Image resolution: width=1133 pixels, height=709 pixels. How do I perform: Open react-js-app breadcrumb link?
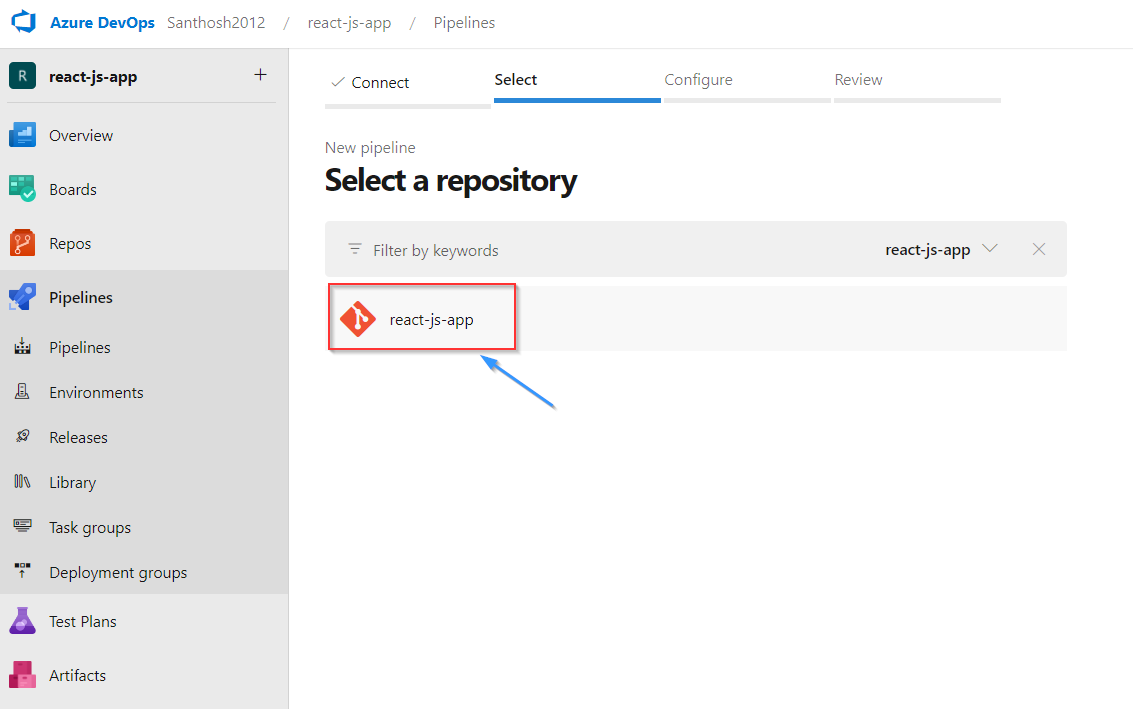coord(349,22)
